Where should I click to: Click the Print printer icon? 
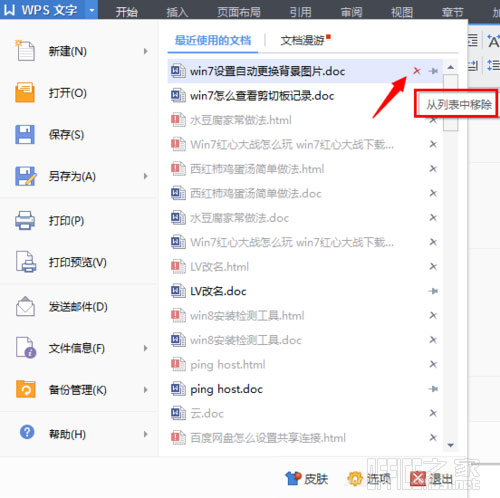25,220
